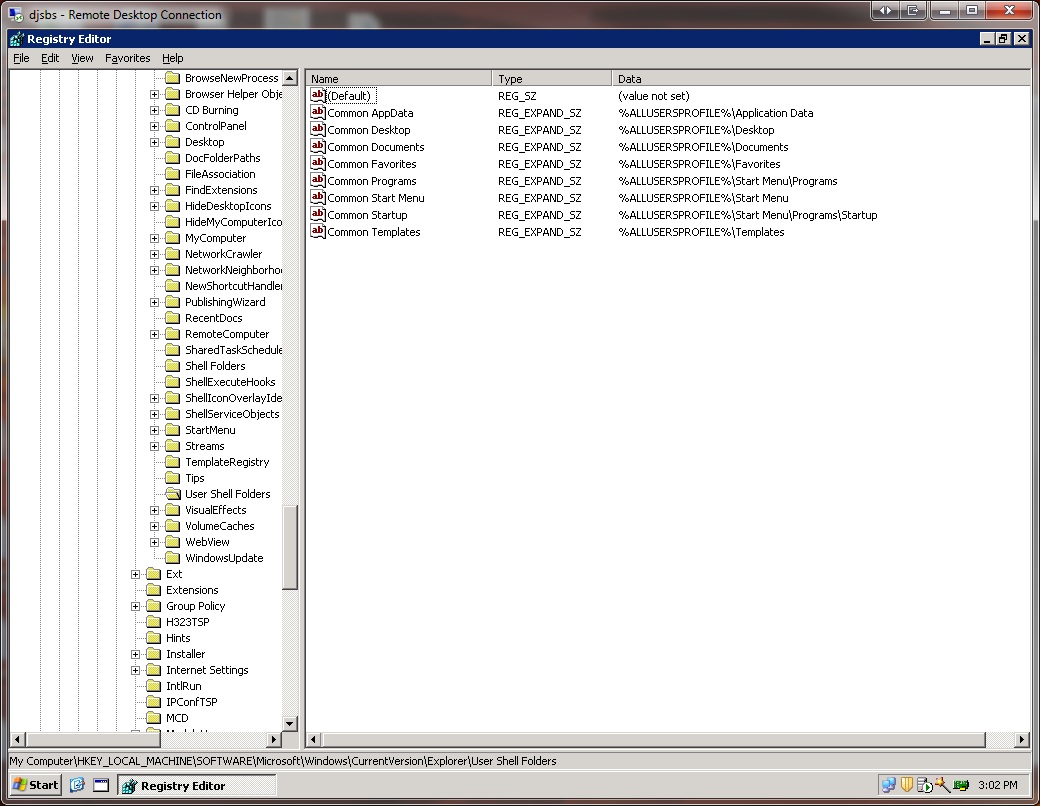
Task: Open the Help menu
Action: (x=172, y=58)
